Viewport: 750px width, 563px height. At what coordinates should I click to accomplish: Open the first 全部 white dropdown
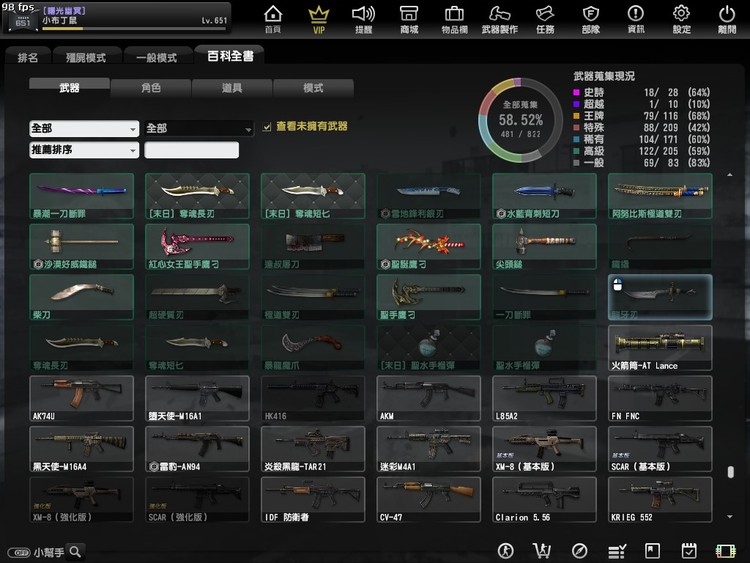pyautogui.click(x=84, y=128)
